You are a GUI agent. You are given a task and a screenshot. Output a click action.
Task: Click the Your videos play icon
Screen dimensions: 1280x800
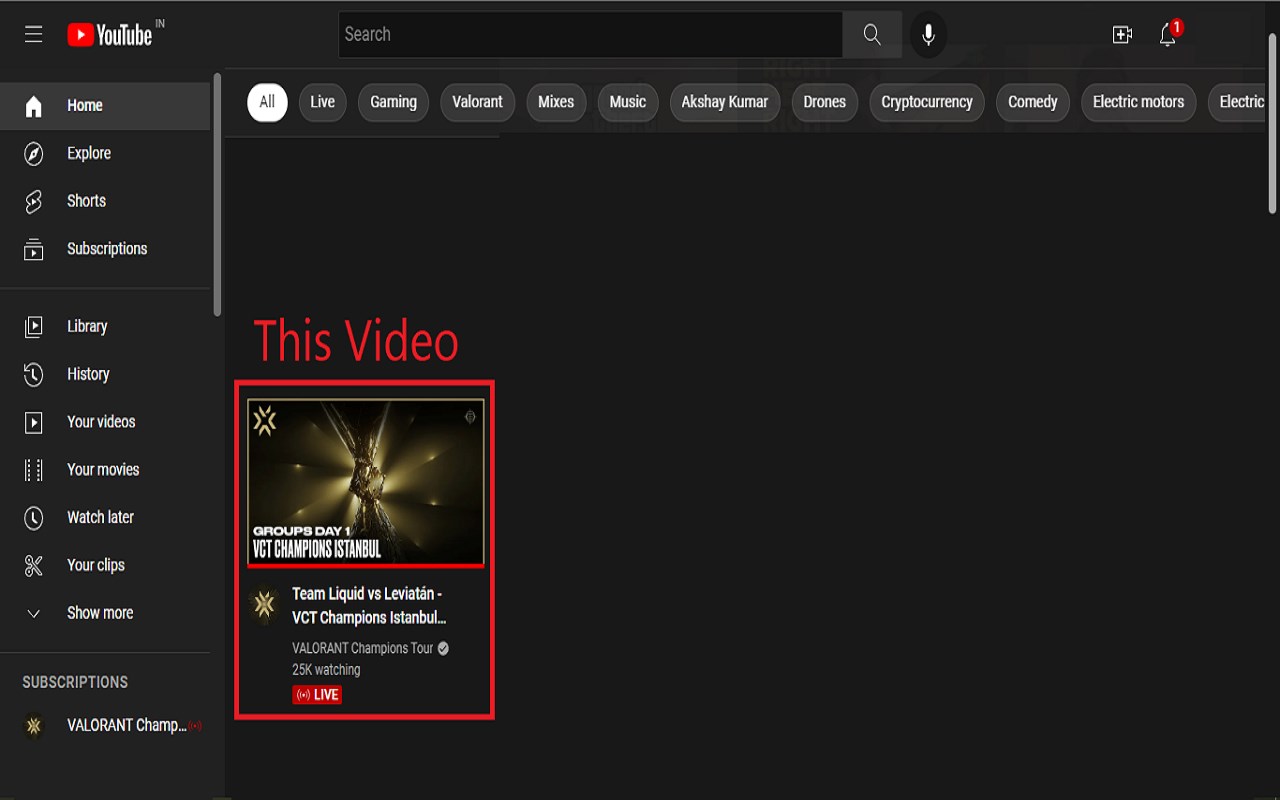(x=34, y=422)
